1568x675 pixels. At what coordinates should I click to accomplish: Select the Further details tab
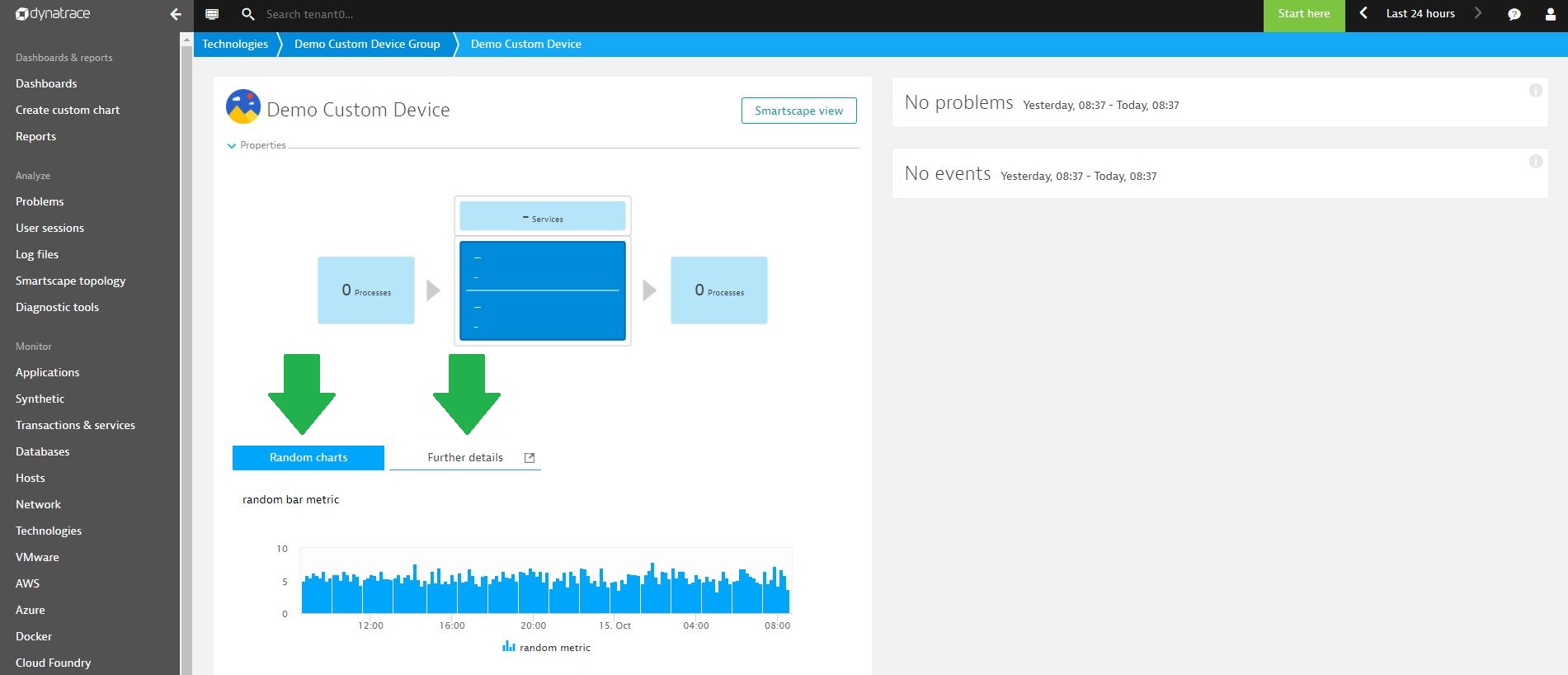pyautogui.click(x=465, y=458)
